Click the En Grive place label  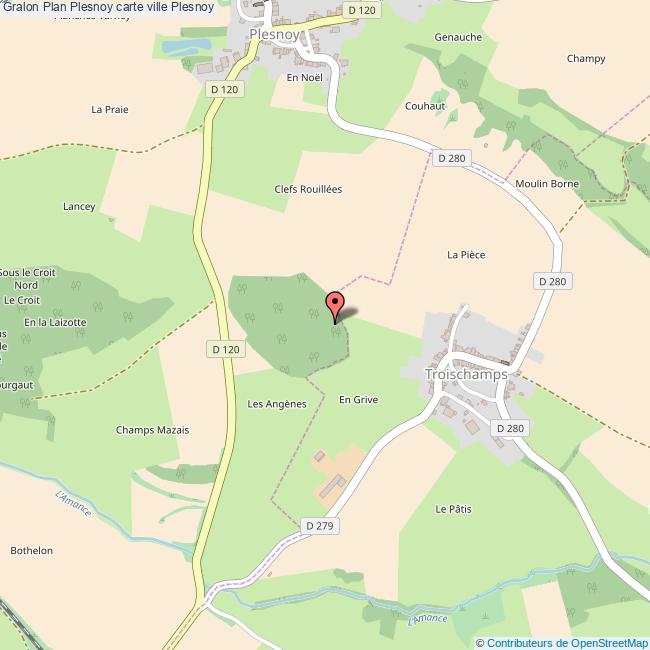pyautogui.click(x=359, y=400)
